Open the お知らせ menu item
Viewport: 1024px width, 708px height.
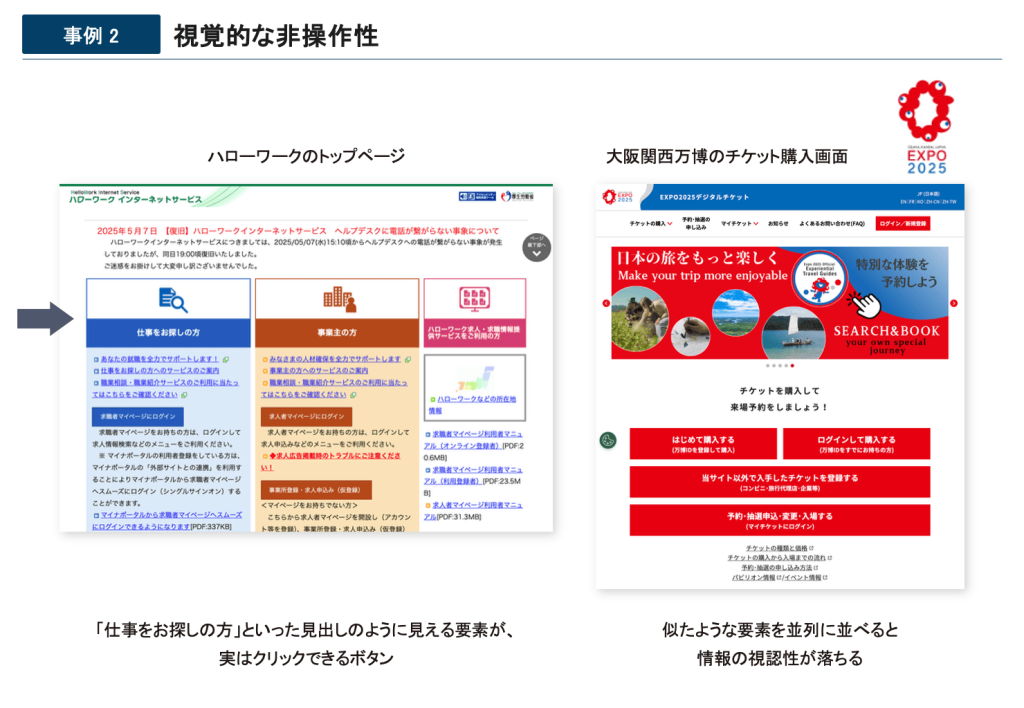[x=778, y=224]
